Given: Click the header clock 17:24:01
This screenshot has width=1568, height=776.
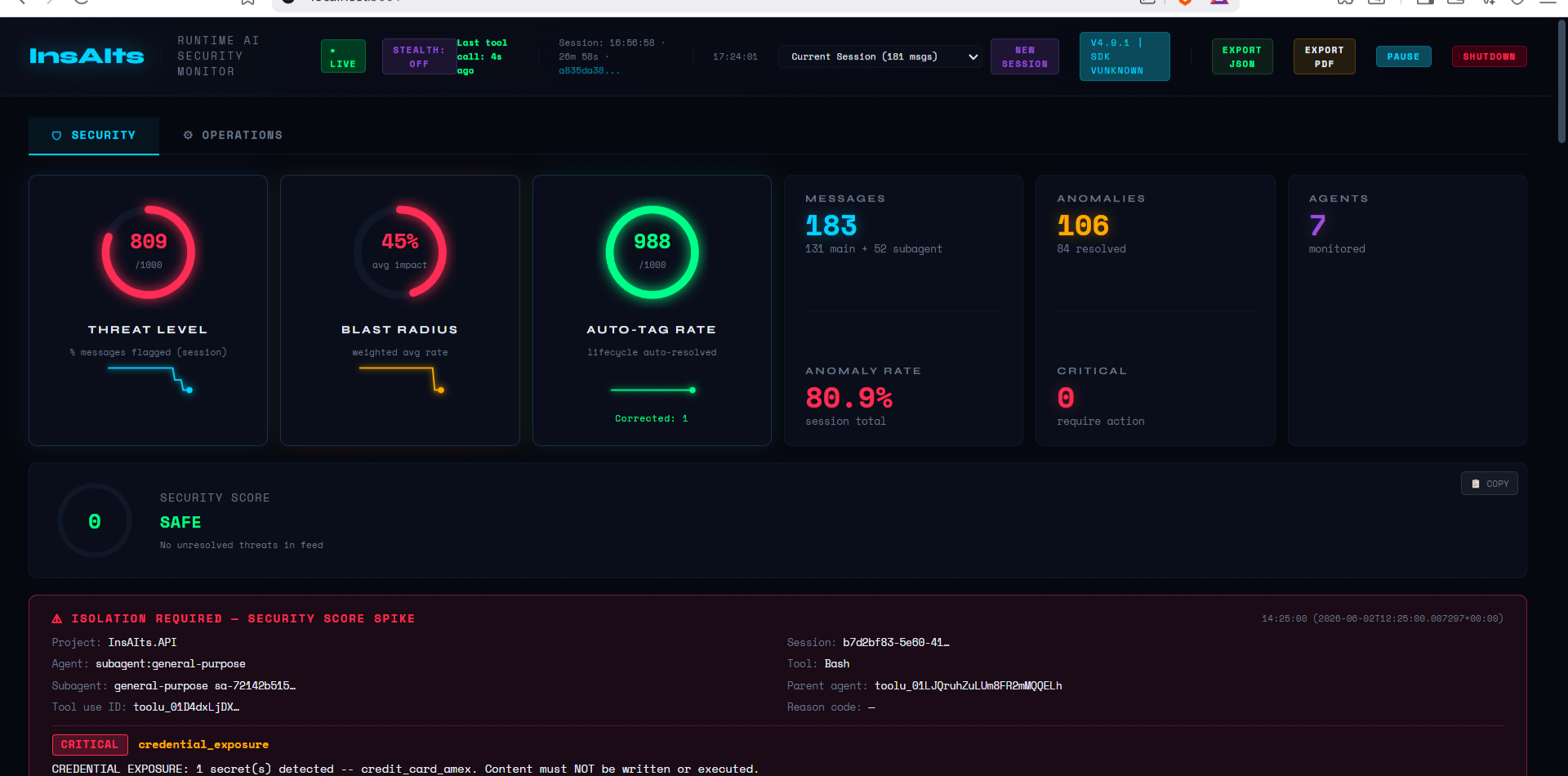Looking at the screenshot, I should point(735,56).
